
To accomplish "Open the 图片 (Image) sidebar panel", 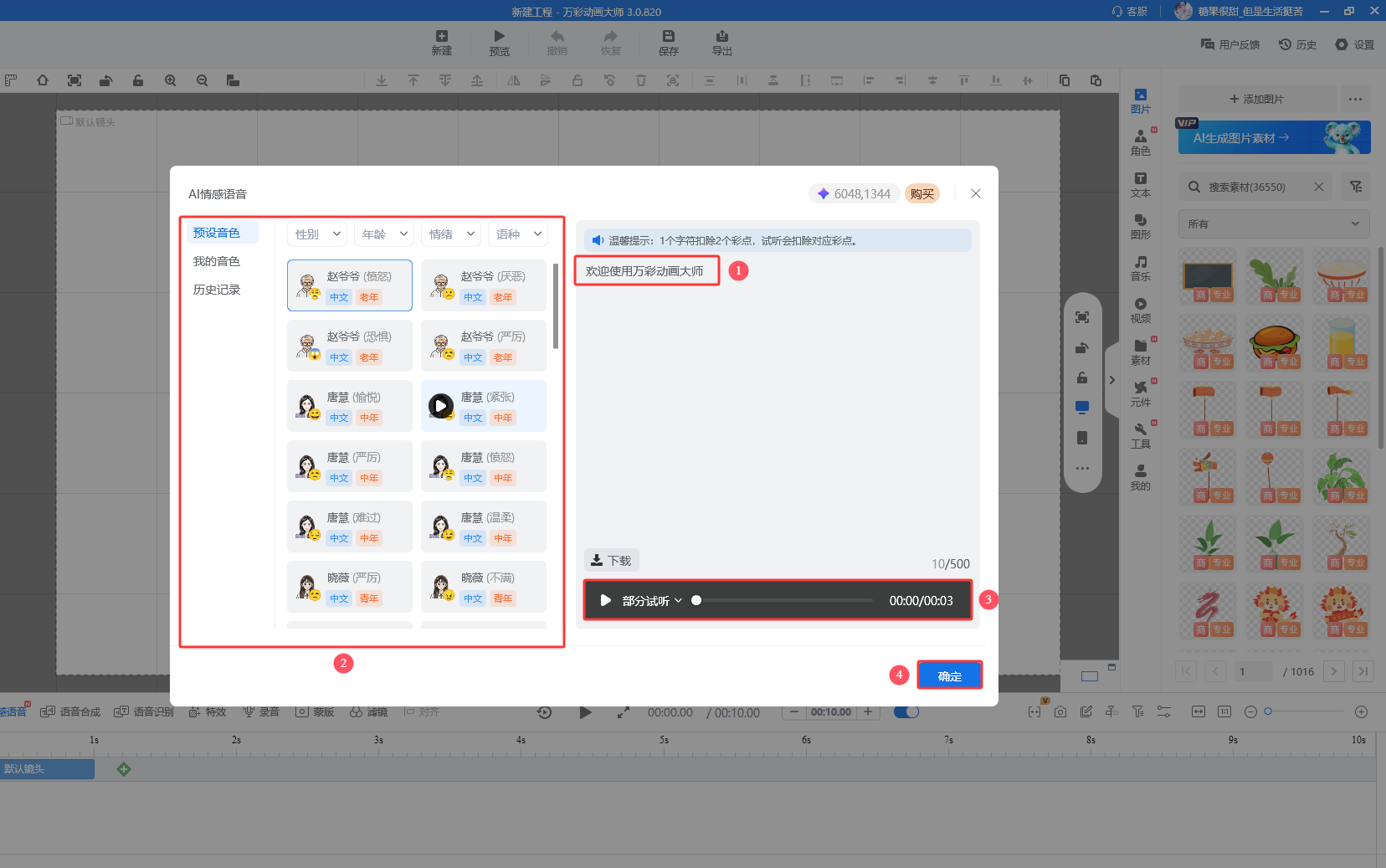I will [1140, 101].
